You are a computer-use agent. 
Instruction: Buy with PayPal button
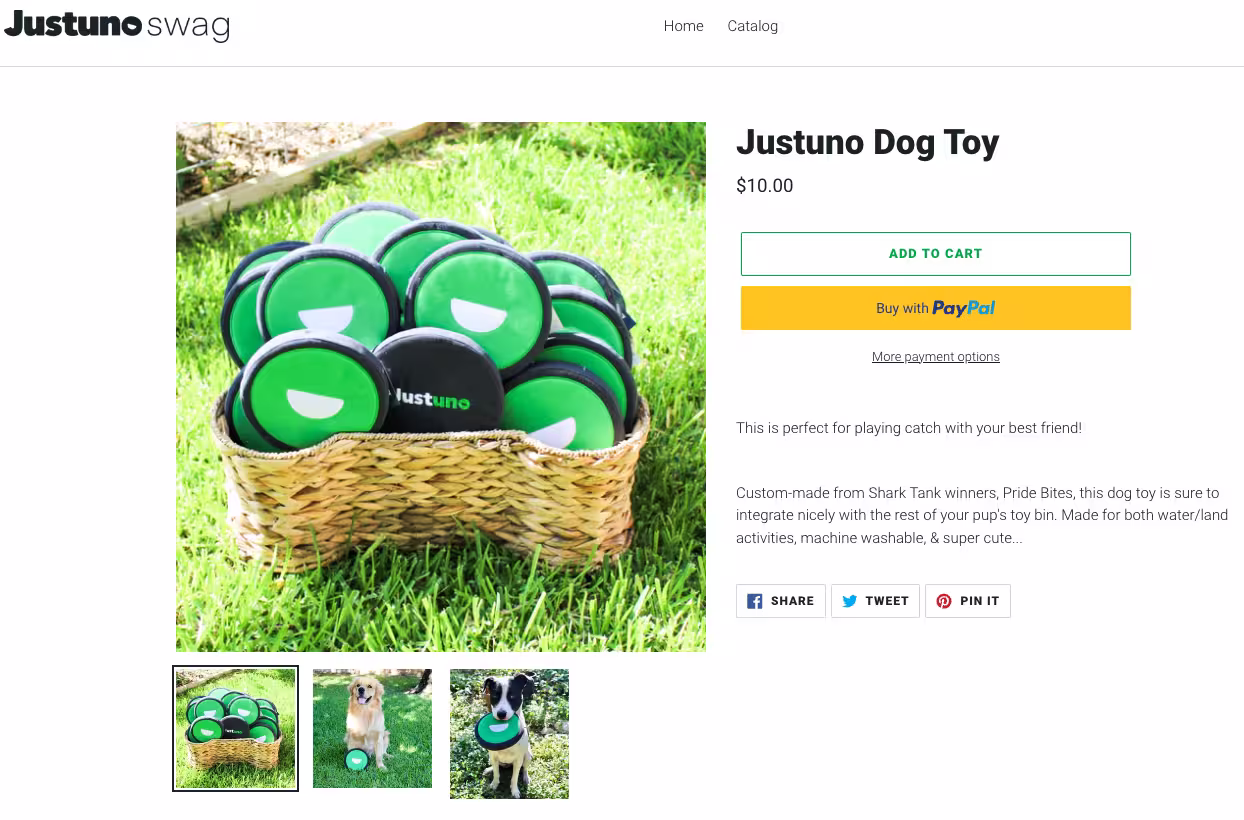click(x=936, y=308)
